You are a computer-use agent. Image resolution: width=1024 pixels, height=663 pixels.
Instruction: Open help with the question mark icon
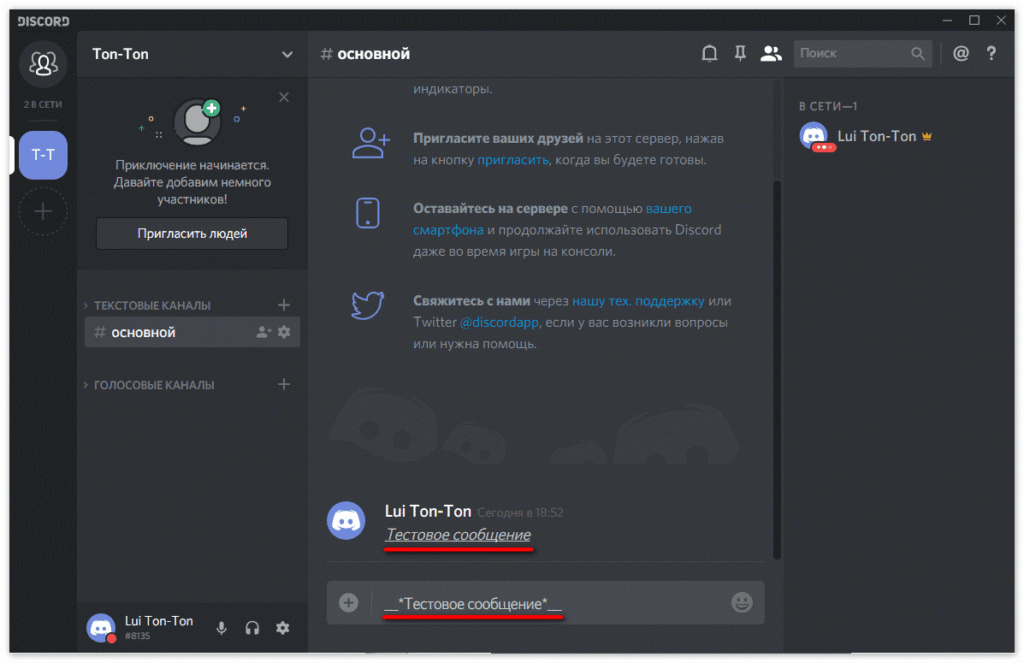click(x=991, y=53)
